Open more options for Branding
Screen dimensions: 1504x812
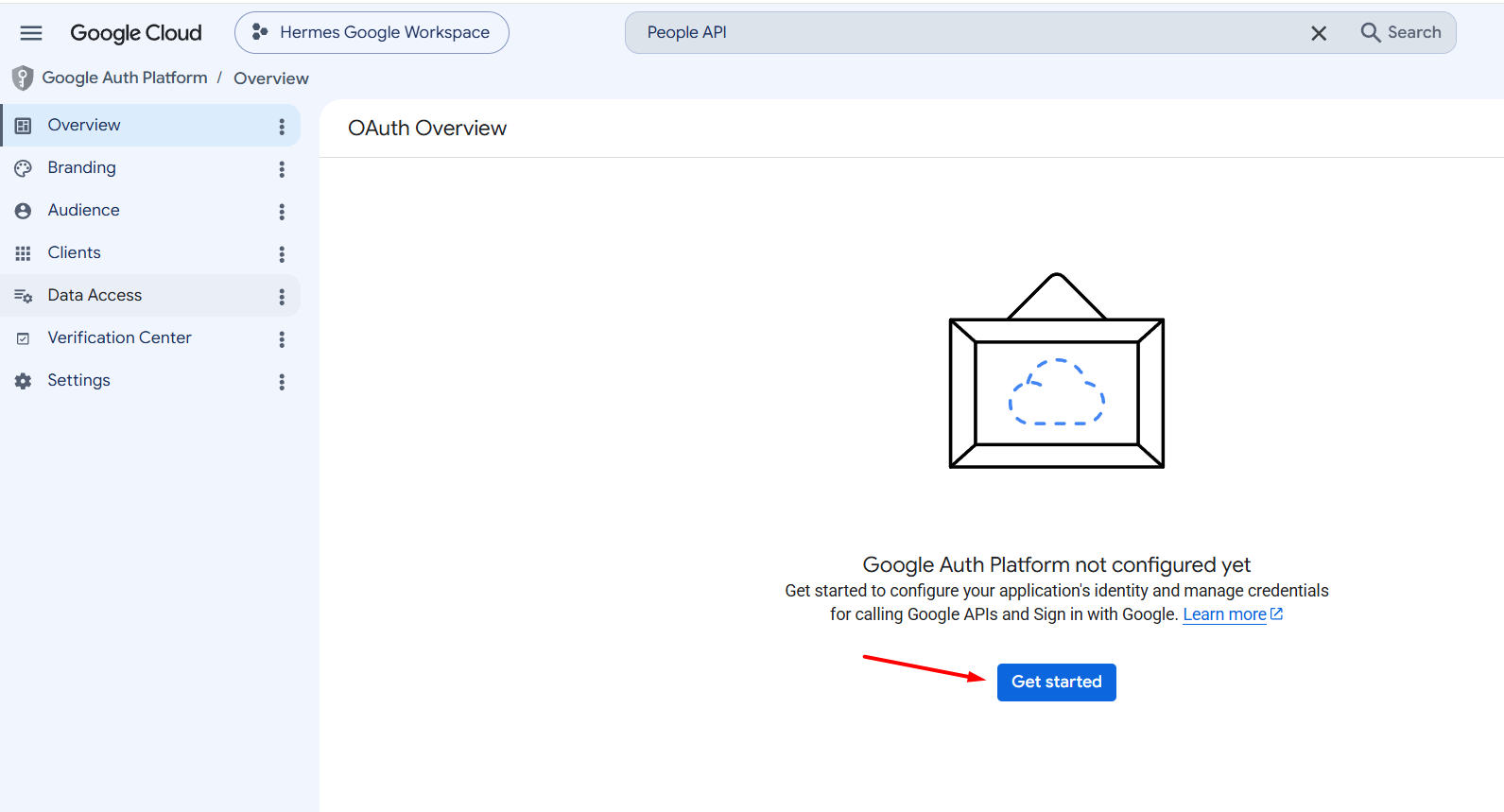282,169
